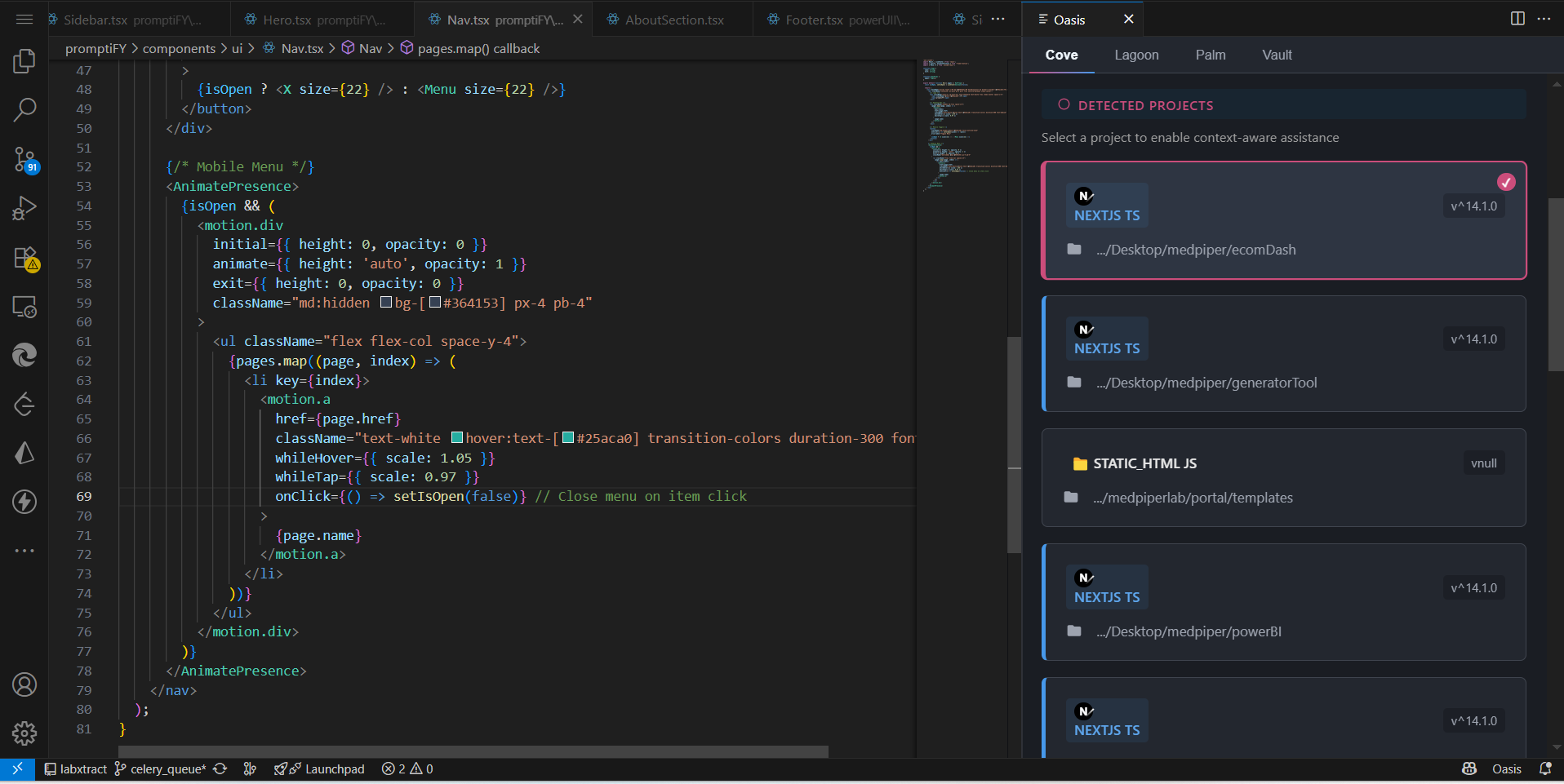Image resolution: width=1564 pixels, height=784 pixels.
Task: Toggle notifications via the status bar bell
Action: (1547, 768)
